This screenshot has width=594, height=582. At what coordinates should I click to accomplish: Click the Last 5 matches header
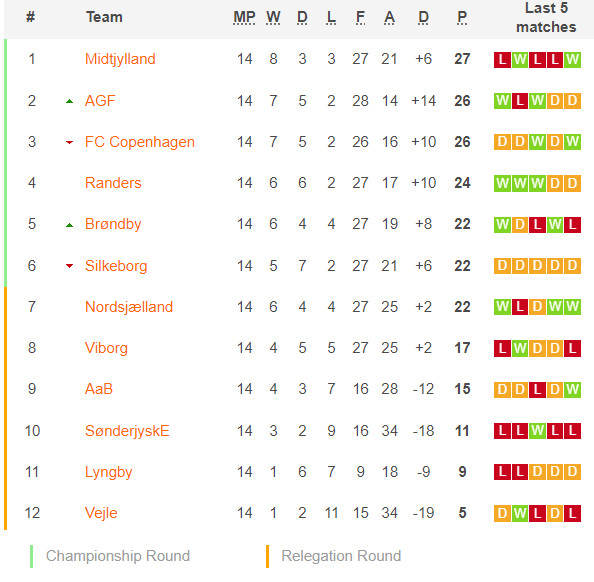(x=546, y=17)
